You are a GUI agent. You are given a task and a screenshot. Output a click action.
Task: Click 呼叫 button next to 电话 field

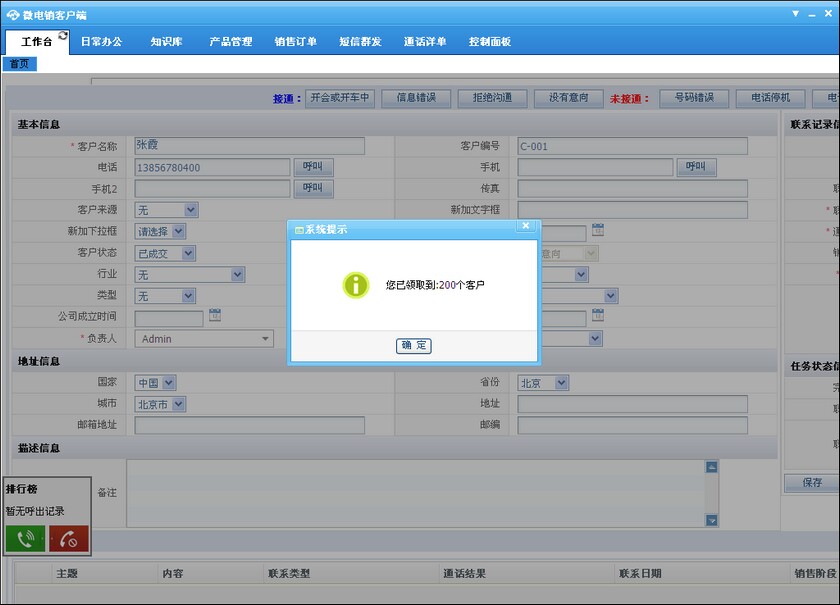click(x=313, y=167)
